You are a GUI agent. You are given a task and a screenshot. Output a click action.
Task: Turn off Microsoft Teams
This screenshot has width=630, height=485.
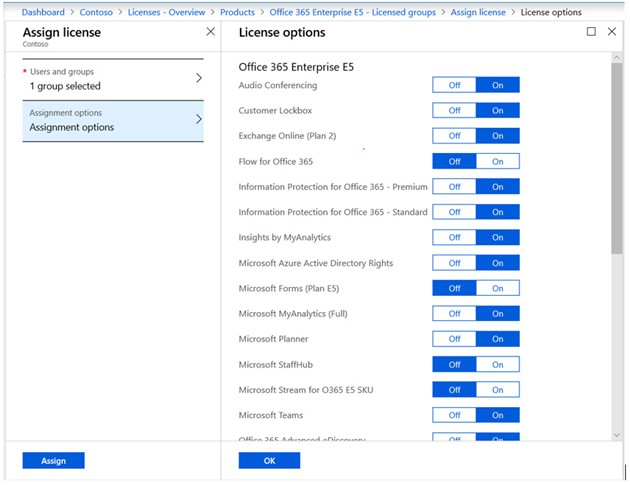coord(454,415)
